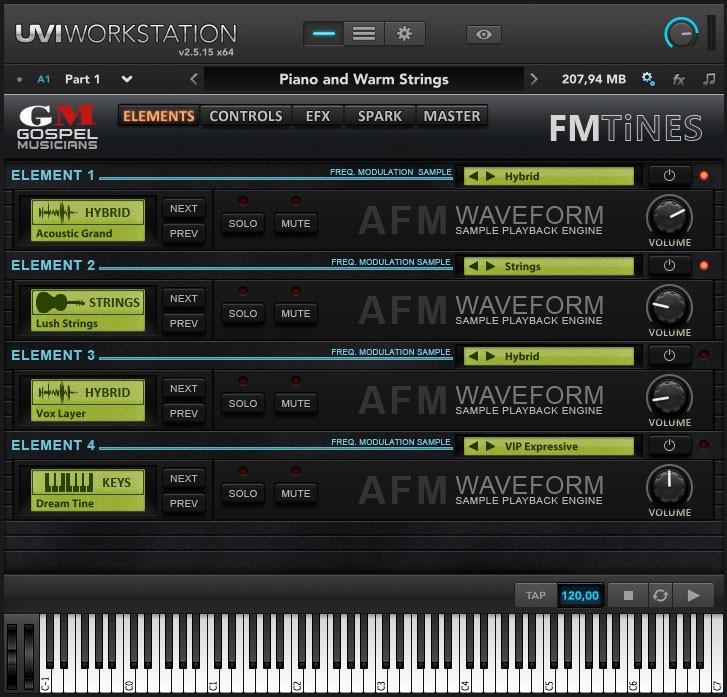Click the Gospel Musicians logo
727x697 pixels.
pos(57,127)
